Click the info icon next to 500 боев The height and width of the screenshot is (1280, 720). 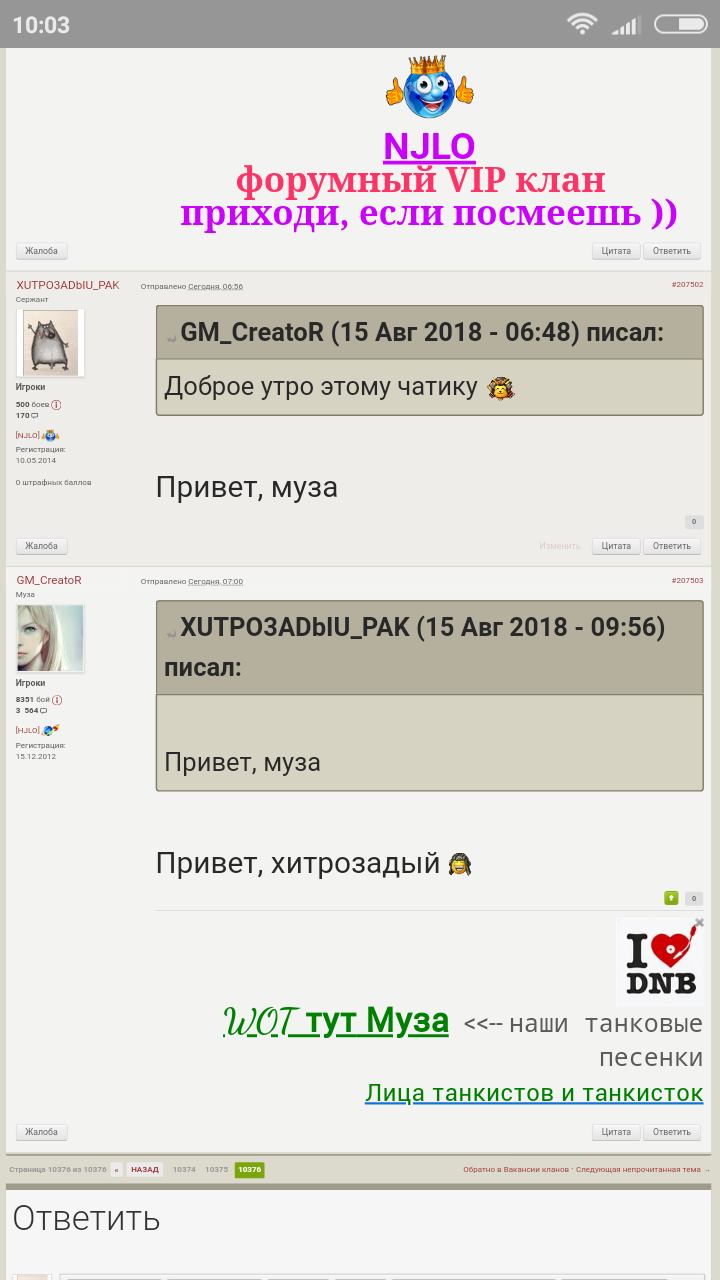pyautogui.click(x=57, y=405)
